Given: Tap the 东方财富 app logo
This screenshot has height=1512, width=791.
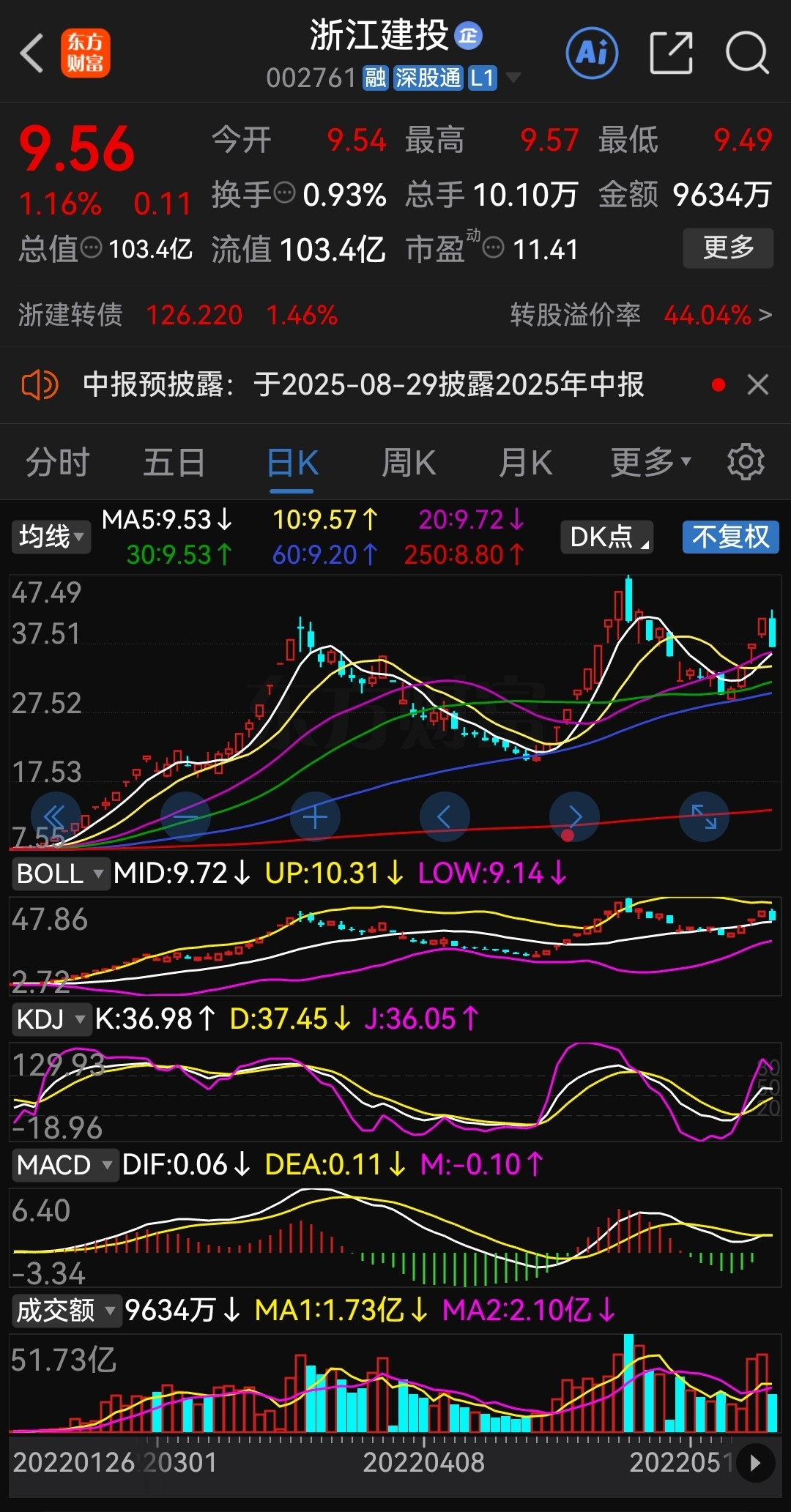Looking at the screenshot, I should 85,53.
